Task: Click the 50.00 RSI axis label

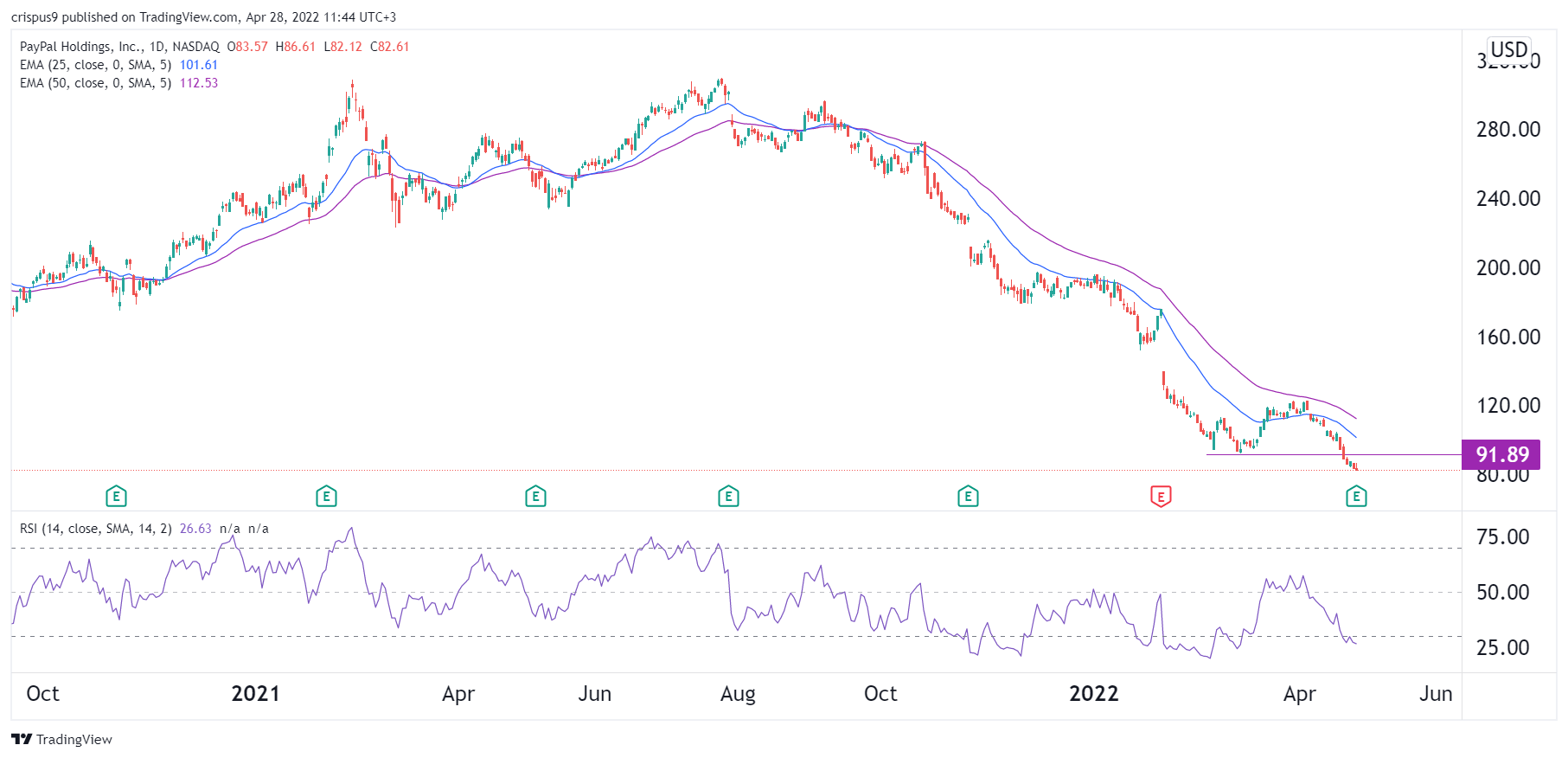Action: [1503, 593]
